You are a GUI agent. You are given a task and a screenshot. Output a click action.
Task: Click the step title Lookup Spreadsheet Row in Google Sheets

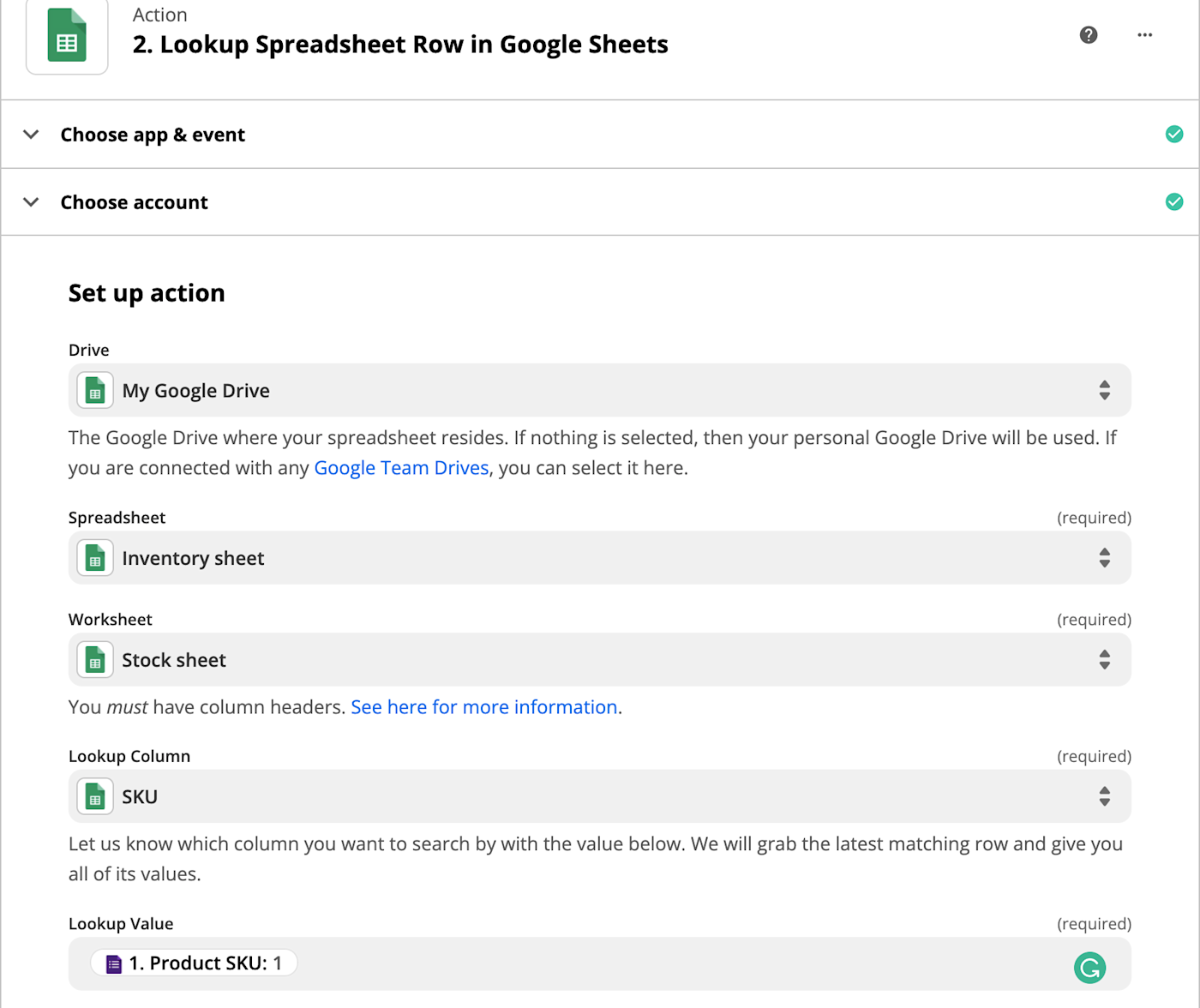(400, 45)
